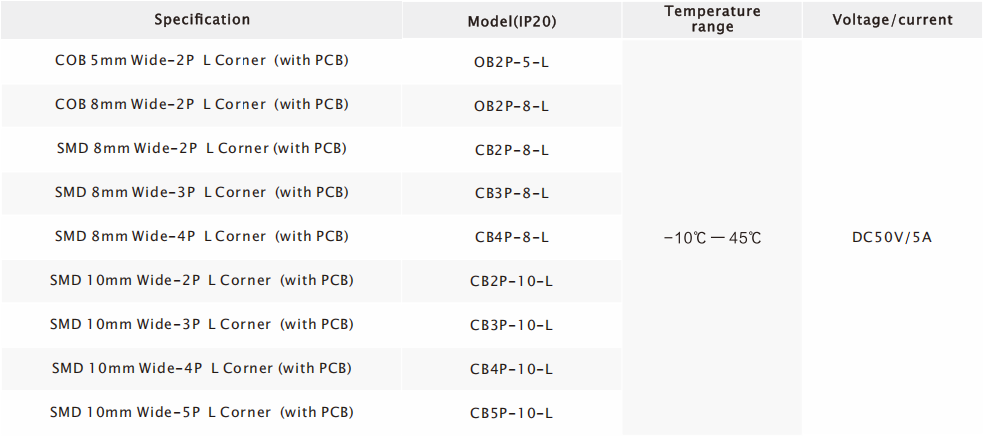Click the Temperature range column header
The height and width of the screenshot is (442, 984).
click(711, 19)
